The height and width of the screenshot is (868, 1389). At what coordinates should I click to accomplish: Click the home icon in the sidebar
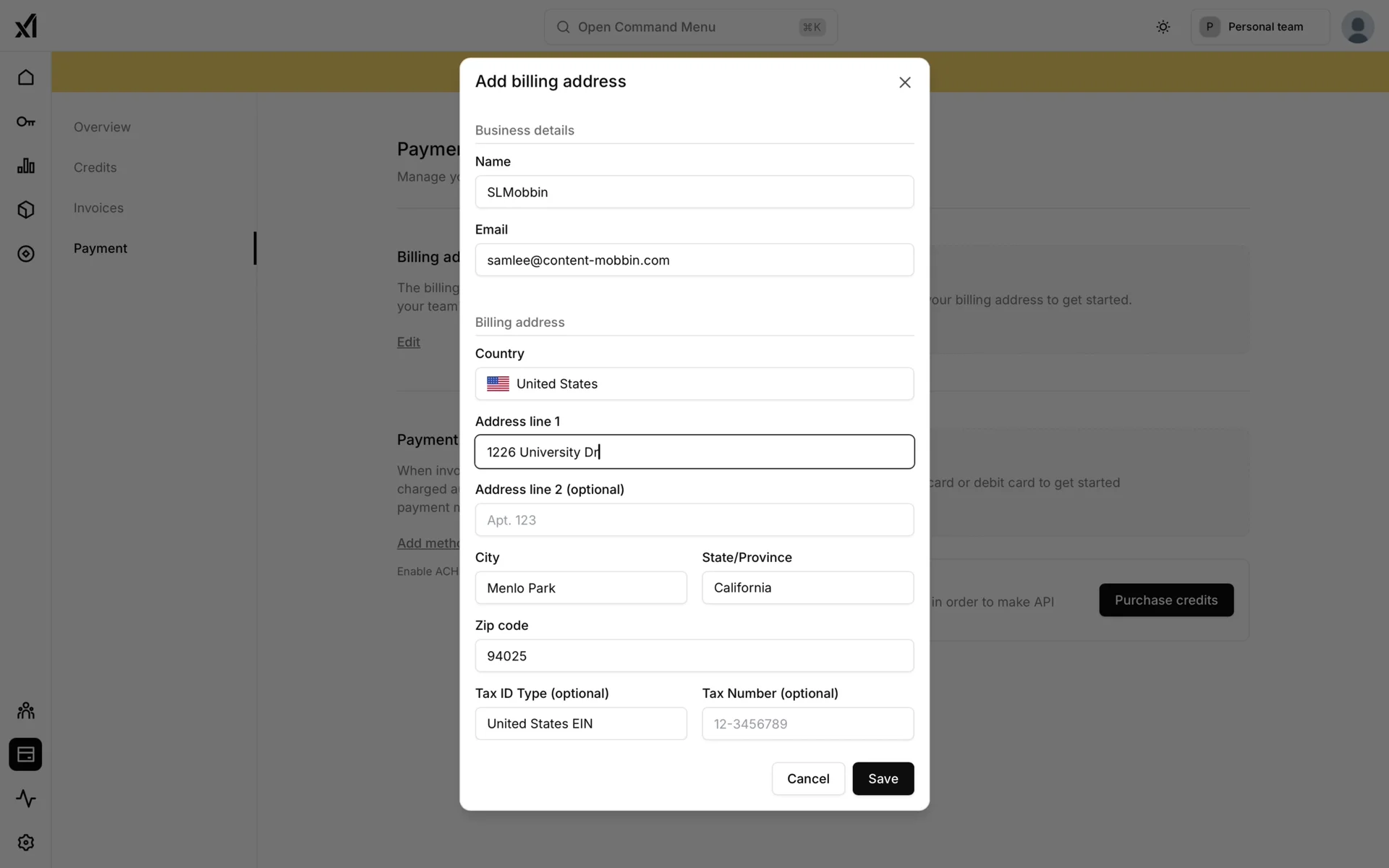click(x=26, y=77)
